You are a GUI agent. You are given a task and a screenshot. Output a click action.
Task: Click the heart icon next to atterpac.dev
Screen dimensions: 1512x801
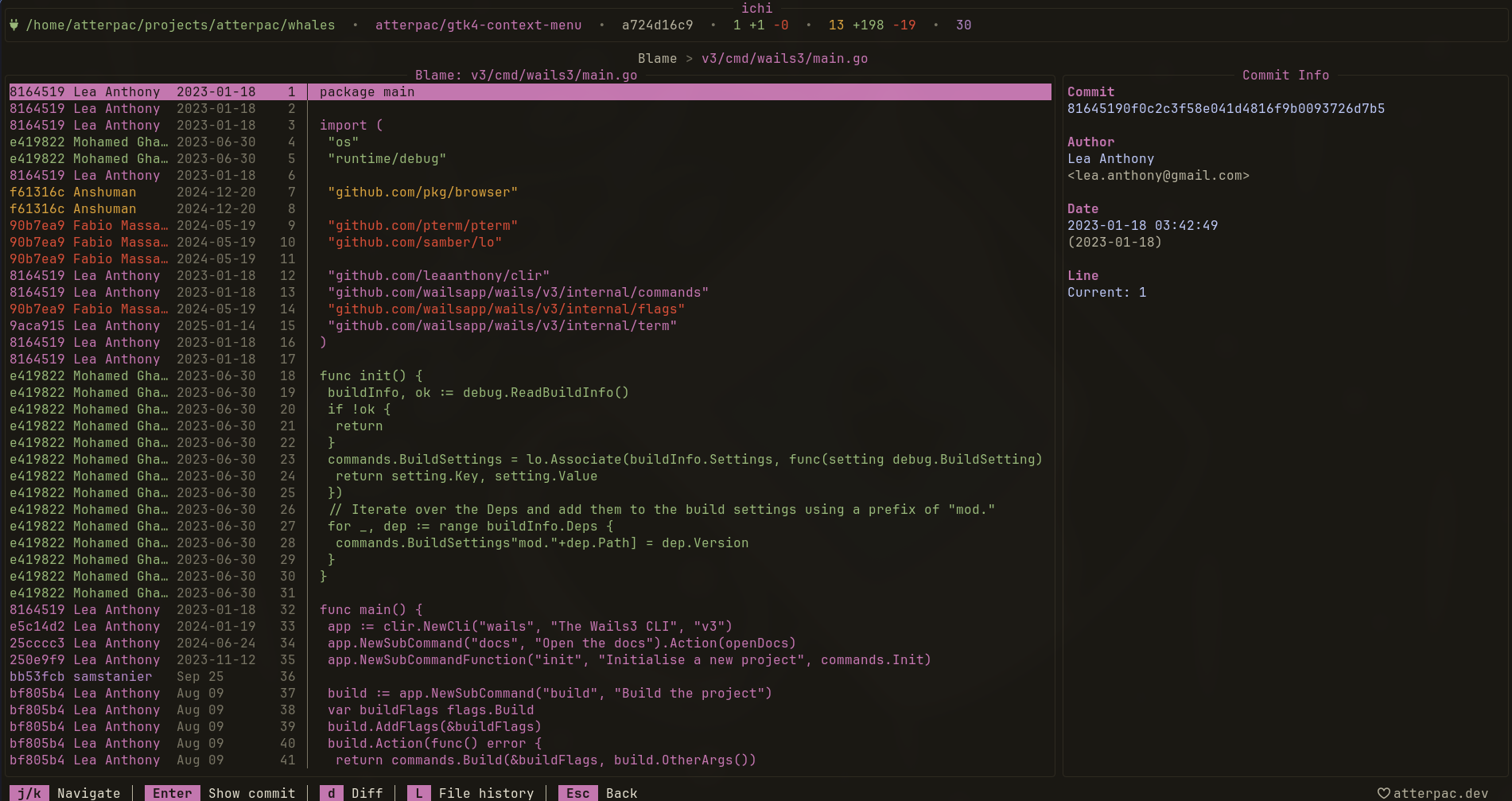click(1384, 793)
